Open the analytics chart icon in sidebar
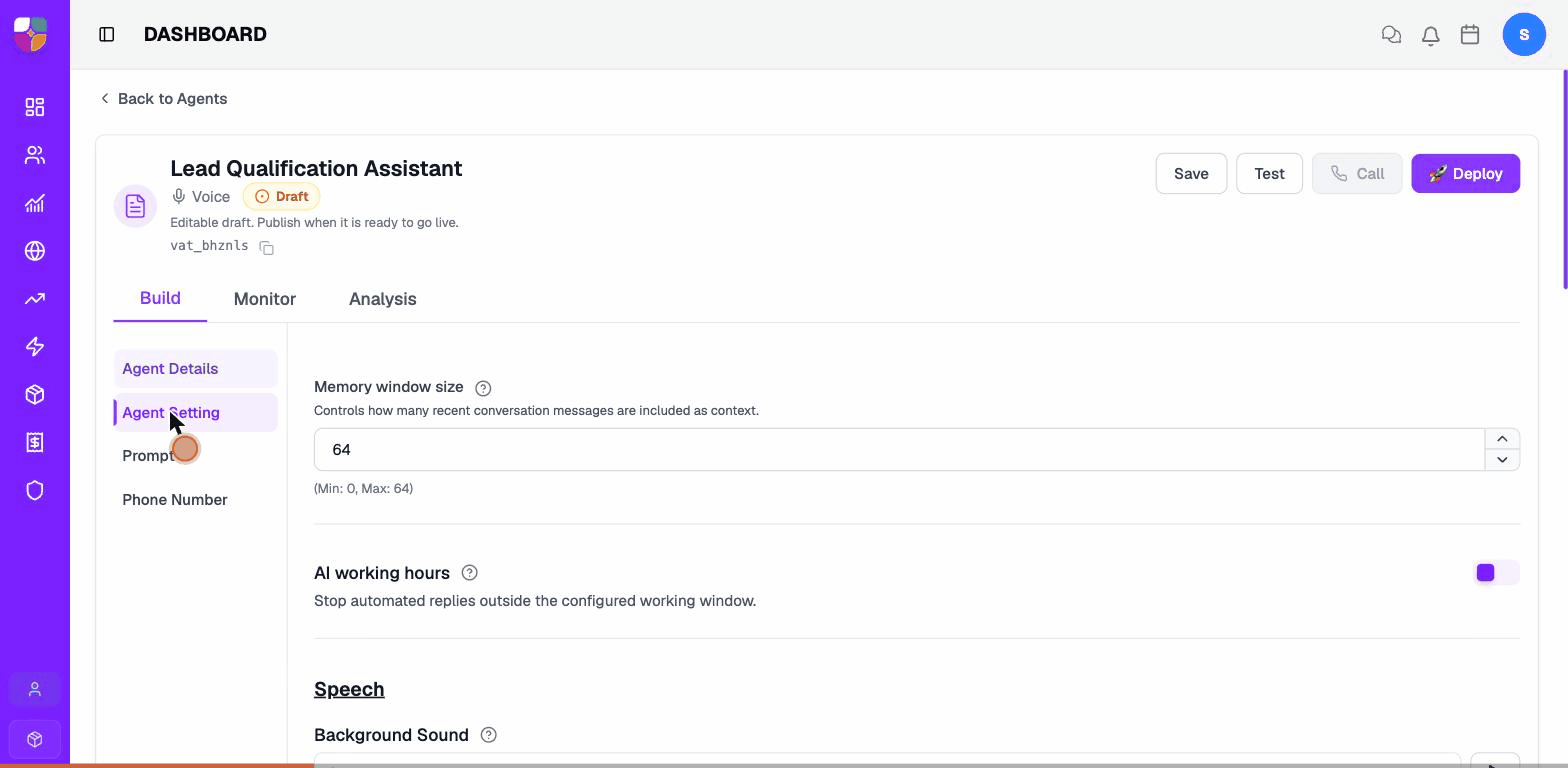1568x768 pixels. (35, 203)
